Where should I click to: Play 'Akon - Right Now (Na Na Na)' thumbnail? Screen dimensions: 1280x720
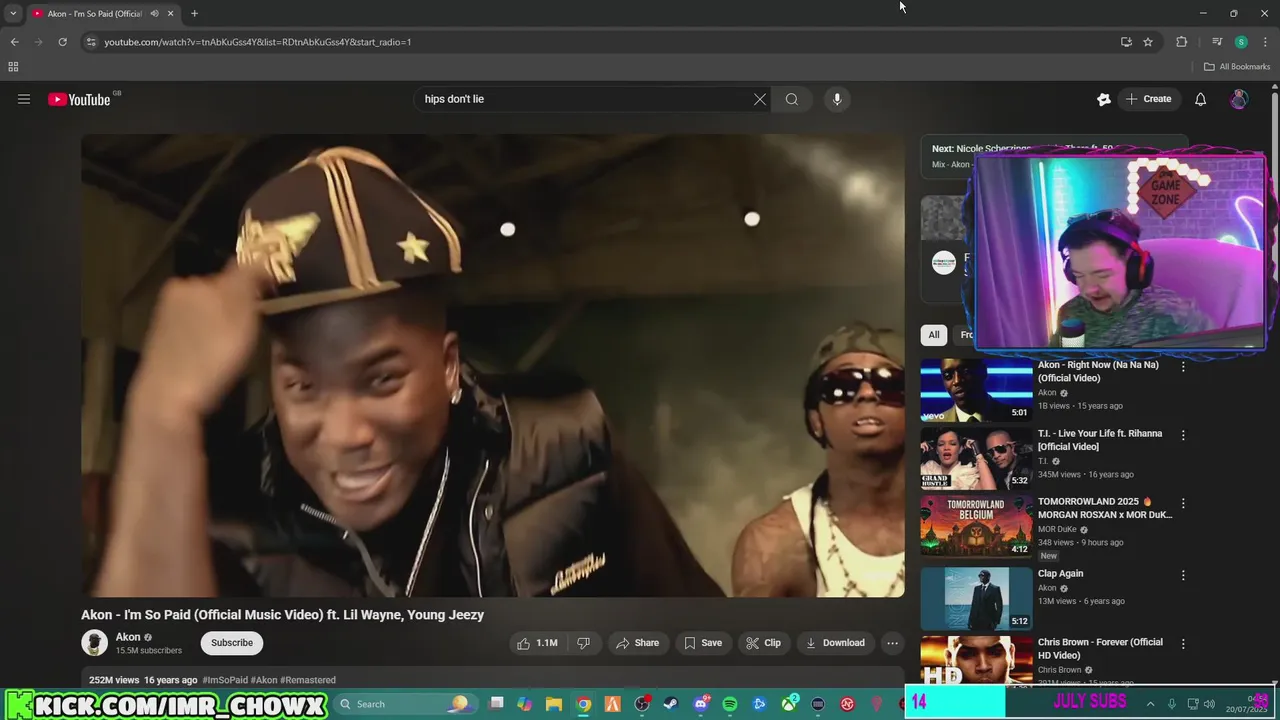[976, 390]
